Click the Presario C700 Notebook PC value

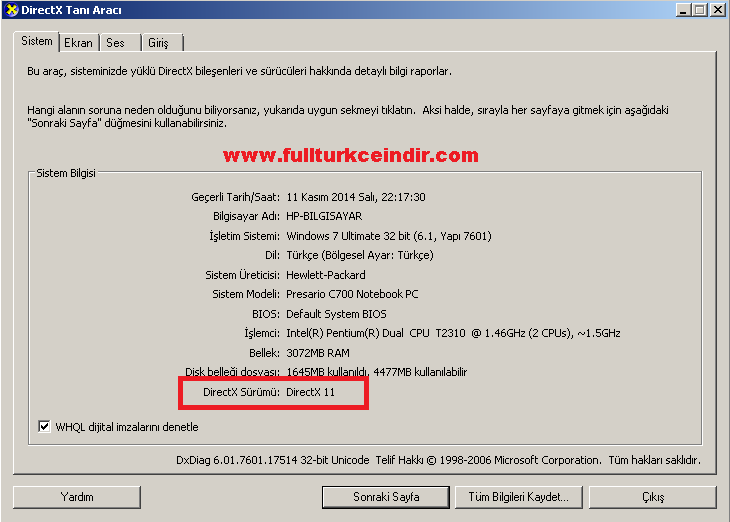[x=352, y=294]
